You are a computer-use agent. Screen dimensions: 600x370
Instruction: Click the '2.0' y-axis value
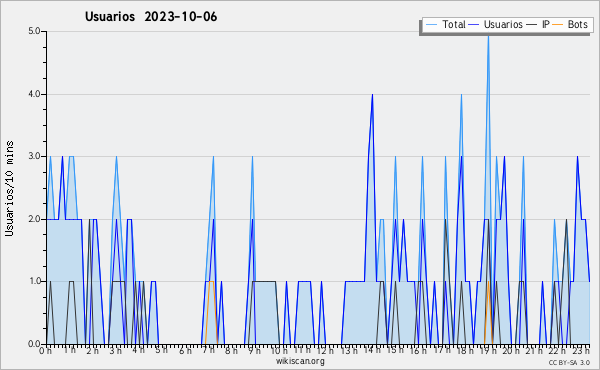tap(34, 219)
